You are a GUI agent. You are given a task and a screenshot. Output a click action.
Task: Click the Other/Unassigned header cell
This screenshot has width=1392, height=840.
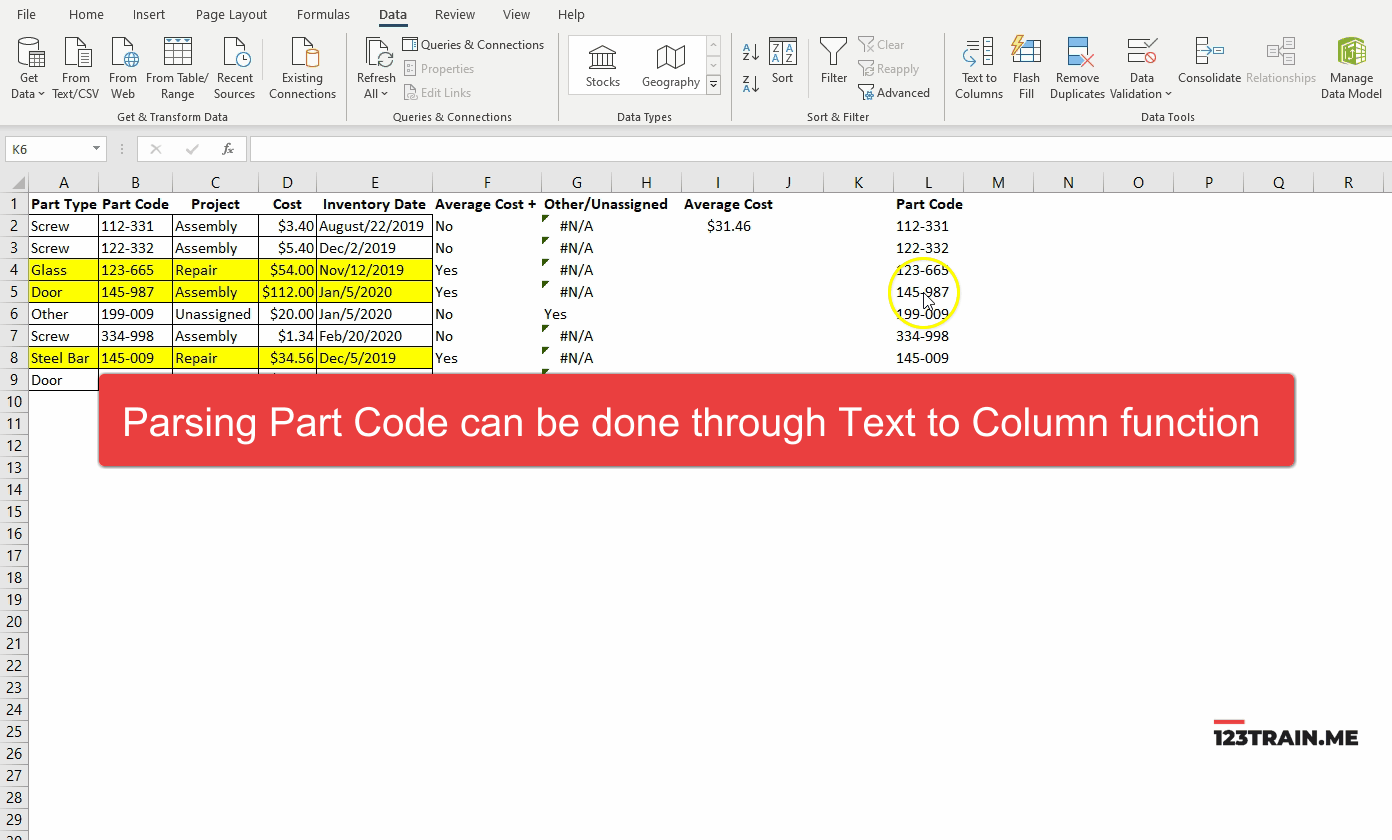click(x=606, y=204)
